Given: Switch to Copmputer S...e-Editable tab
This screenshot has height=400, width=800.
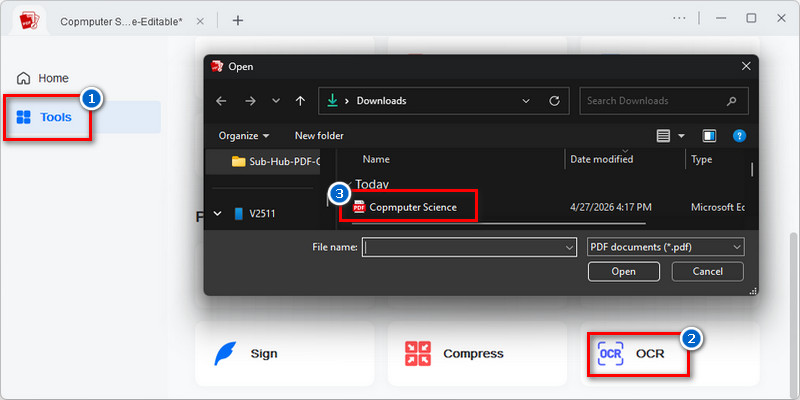Looking at the screenshot, I should 121,21.
